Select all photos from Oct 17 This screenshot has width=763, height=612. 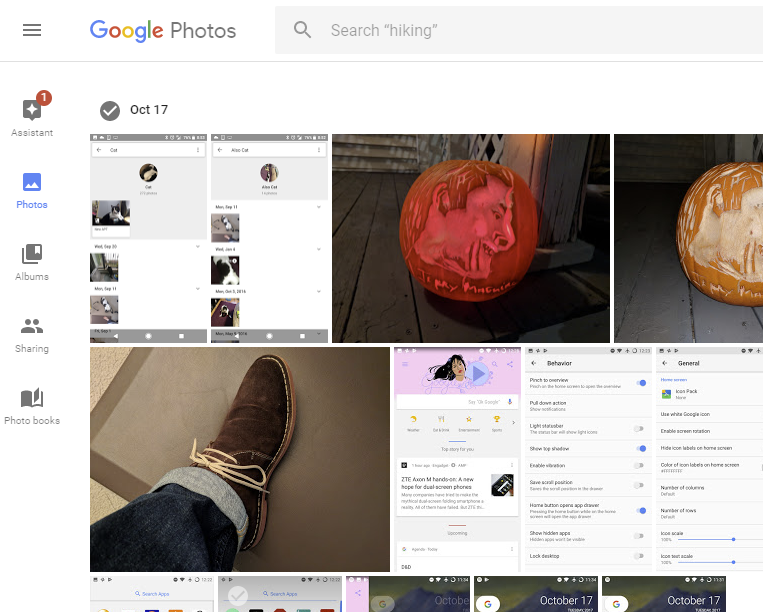[x=110, y=110]
